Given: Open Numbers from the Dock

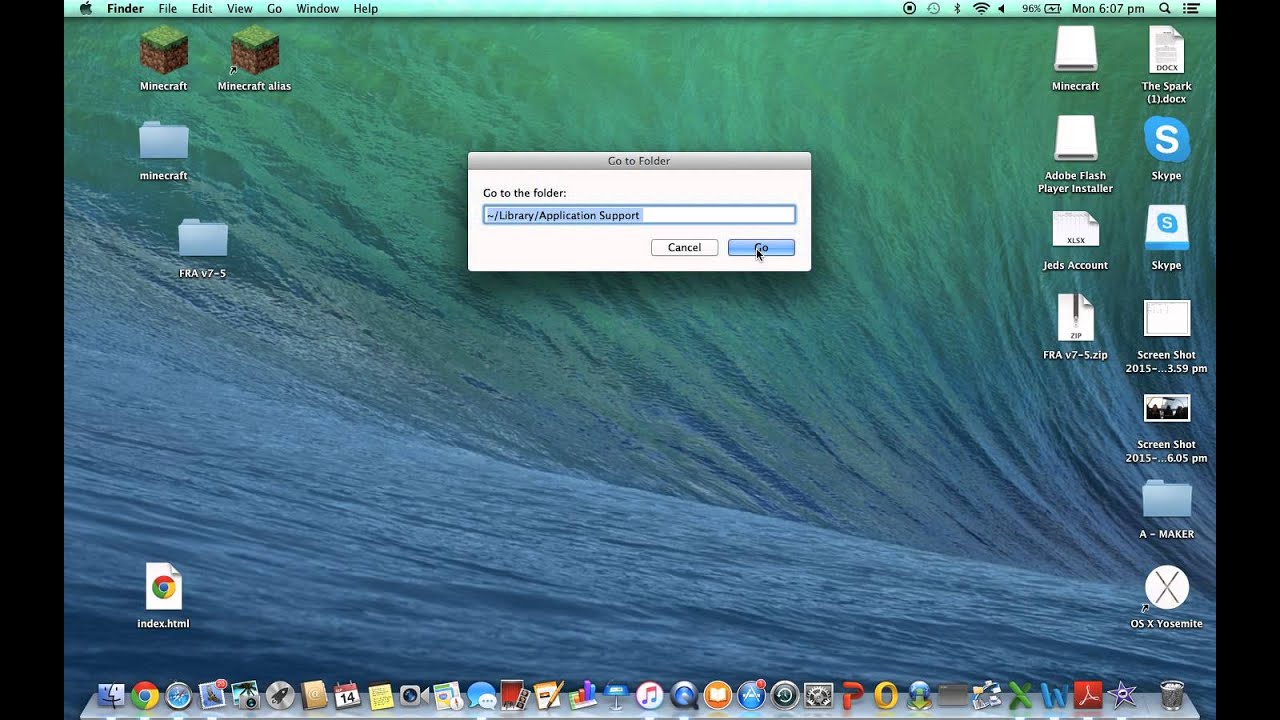Looking at the screenshot, I should click(x=583, y=695).
